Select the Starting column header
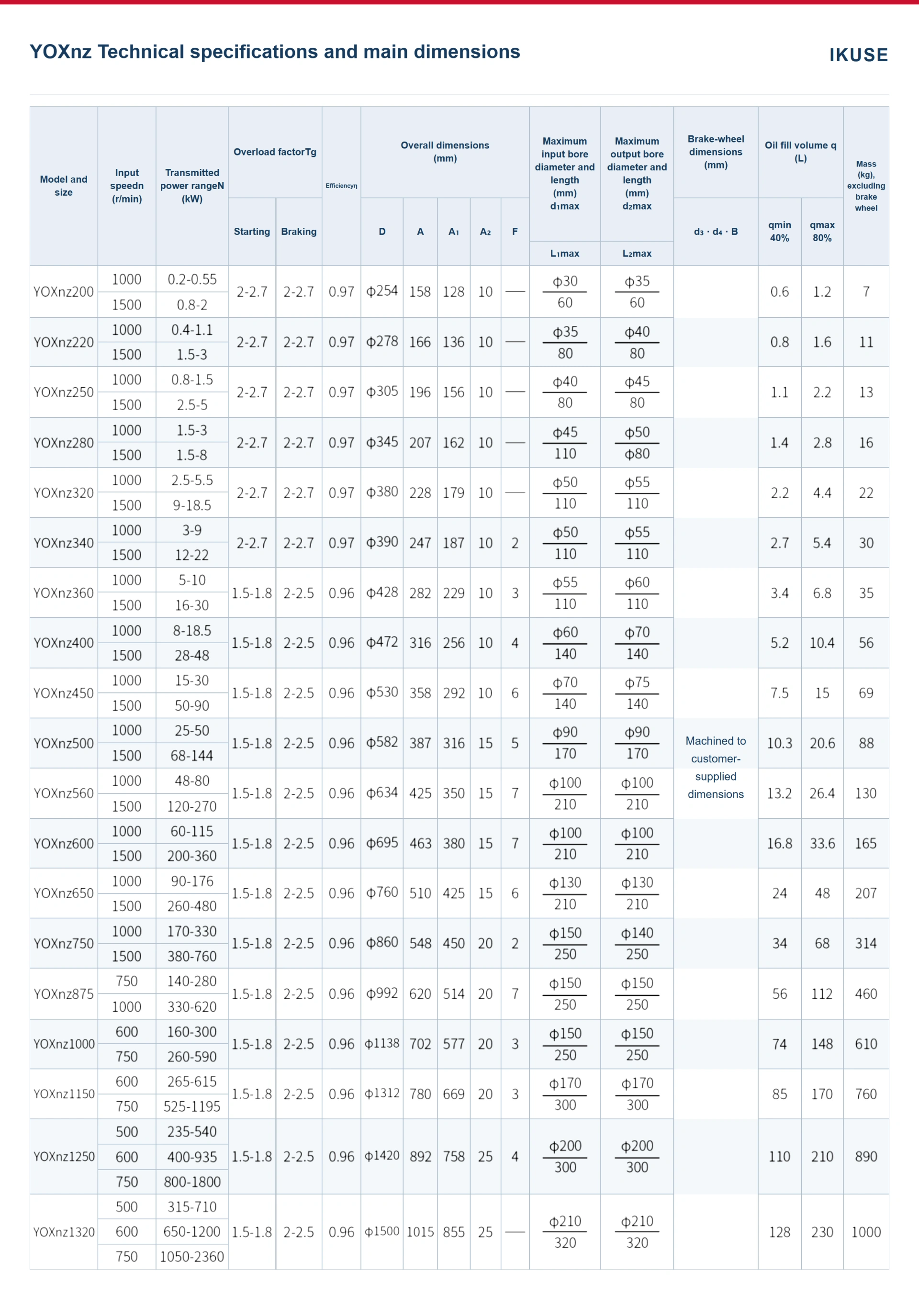Screen dimensions: 919x1316 pyautogui.click(x=252, y=232)
